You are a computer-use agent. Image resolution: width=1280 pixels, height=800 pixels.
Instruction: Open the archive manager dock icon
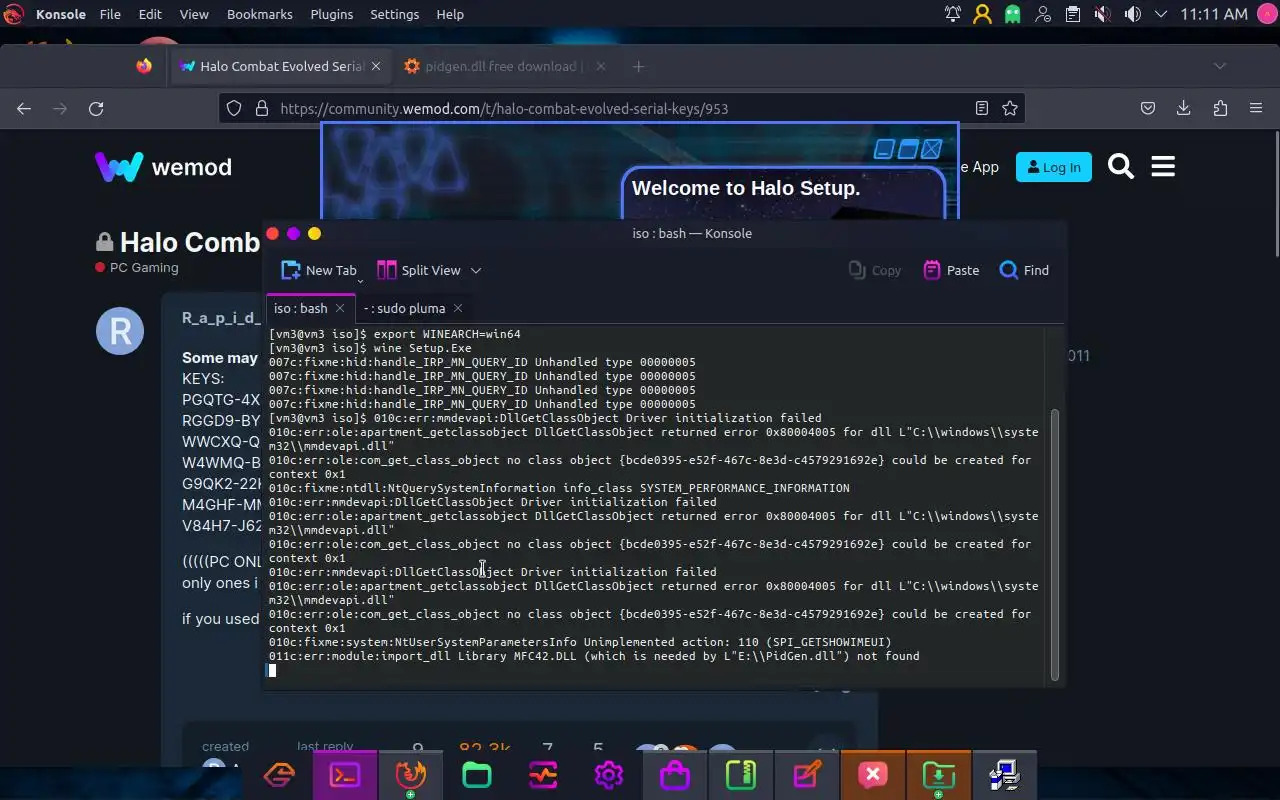tap(741, 775)
